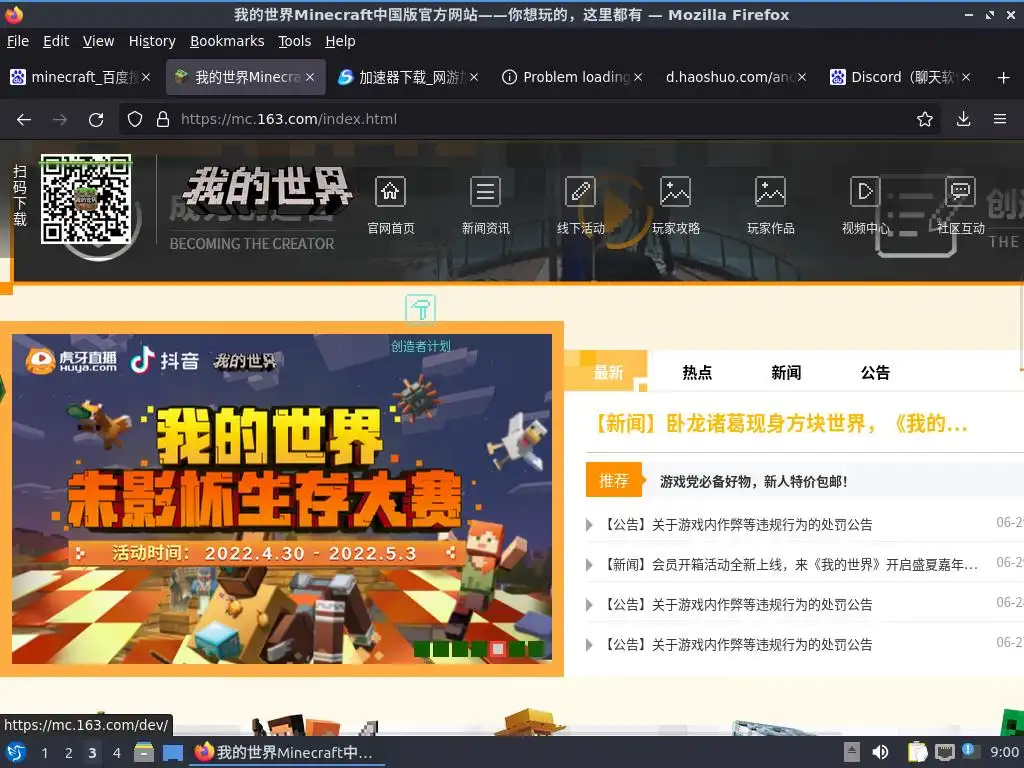Open file manager from taskbar

point(144,752)
